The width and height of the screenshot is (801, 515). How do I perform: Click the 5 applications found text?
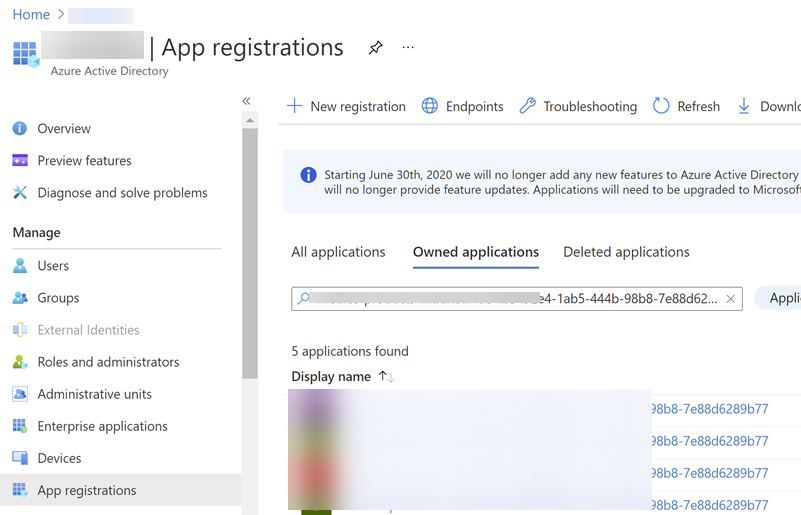pos(350,352)
